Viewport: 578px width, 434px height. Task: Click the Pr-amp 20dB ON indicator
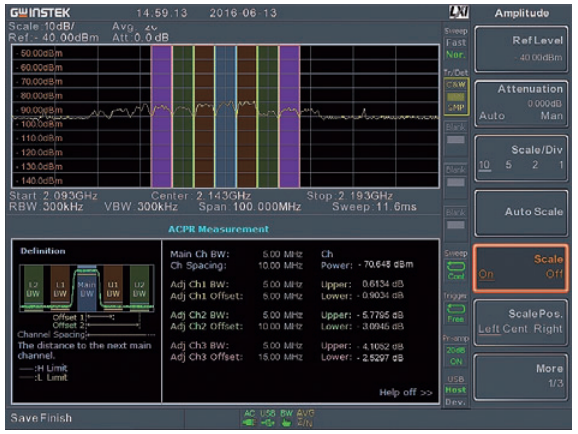pos(456,355)
